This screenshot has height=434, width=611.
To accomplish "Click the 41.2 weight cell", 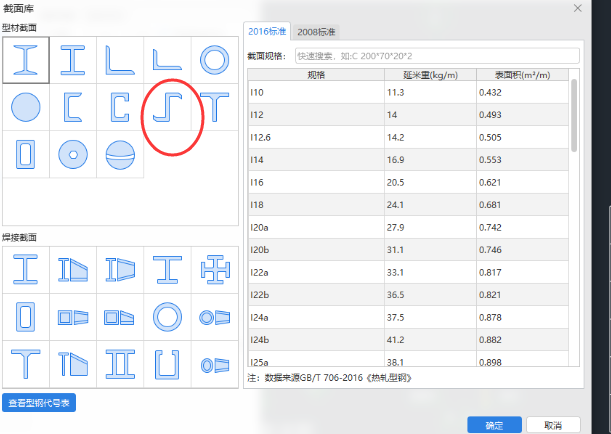I will (430, 340).
